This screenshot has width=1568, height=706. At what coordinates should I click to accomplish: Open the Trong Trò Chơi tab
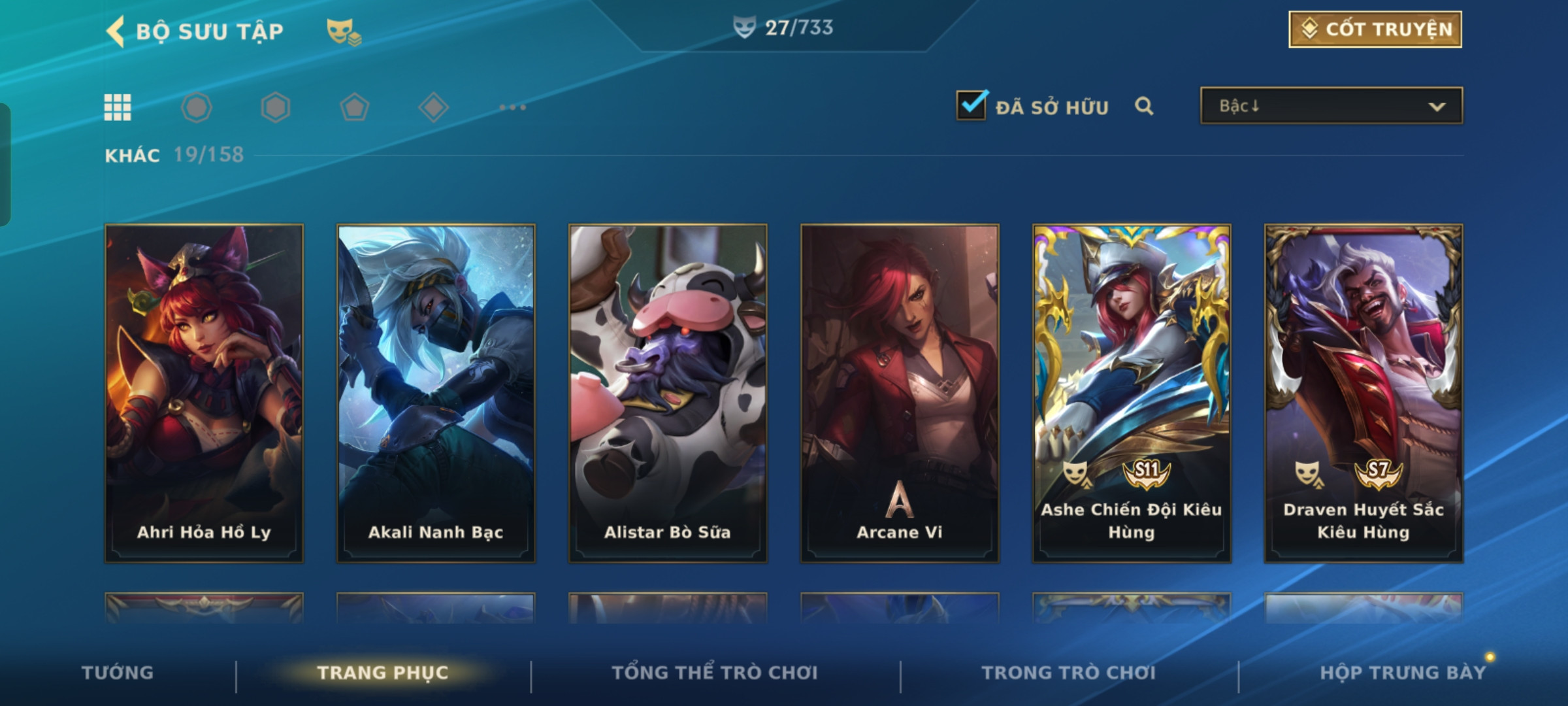tap(1069, 673)
